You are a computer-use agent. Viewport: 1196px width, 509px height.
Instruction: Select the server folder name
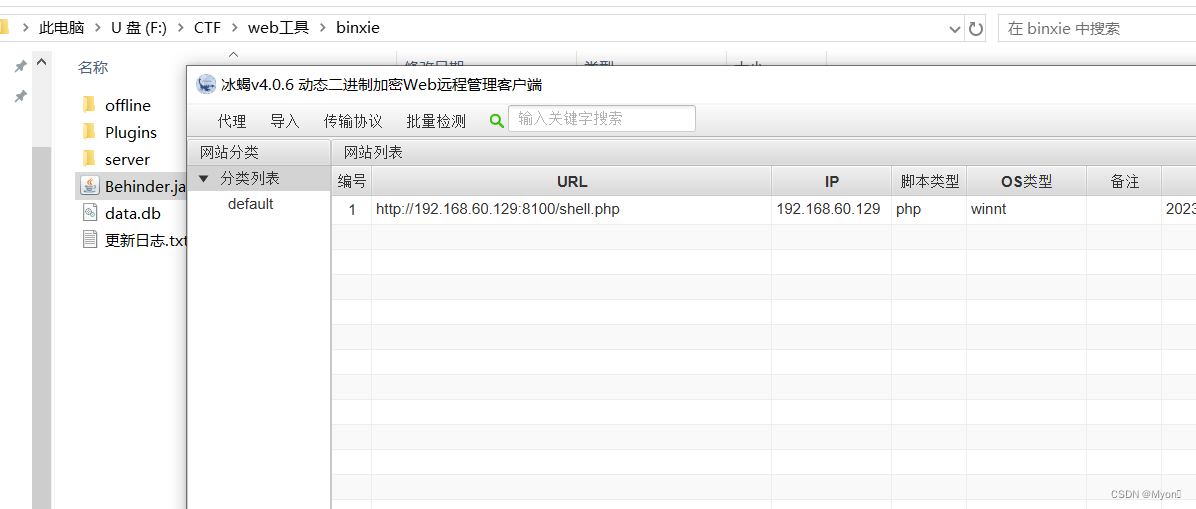click(127, 159)
